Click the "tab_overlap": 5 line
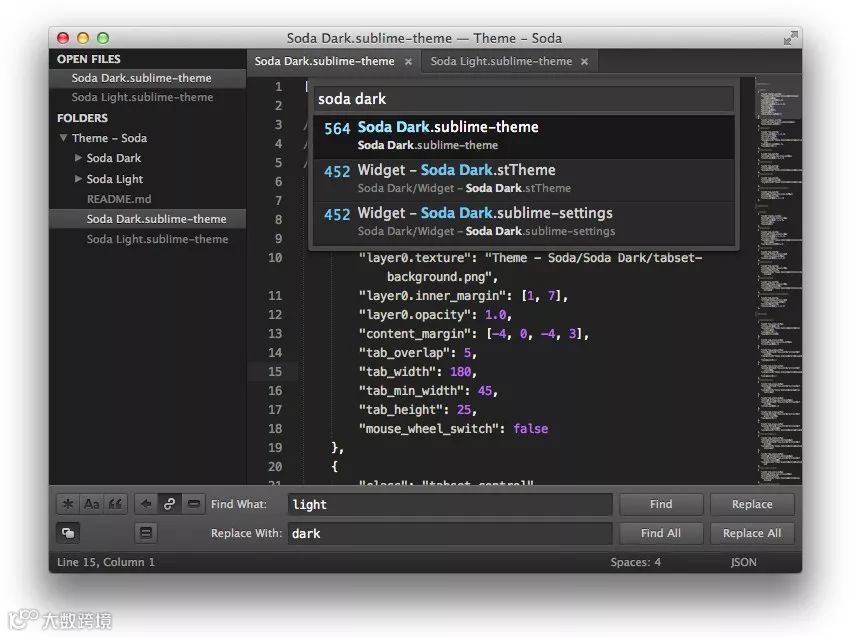 [x=417, y=353]
